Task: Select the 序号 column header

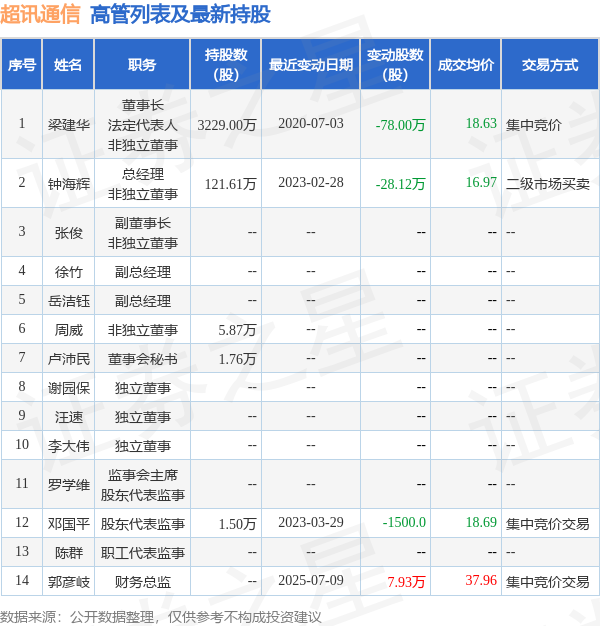Action: click(22, 64)
